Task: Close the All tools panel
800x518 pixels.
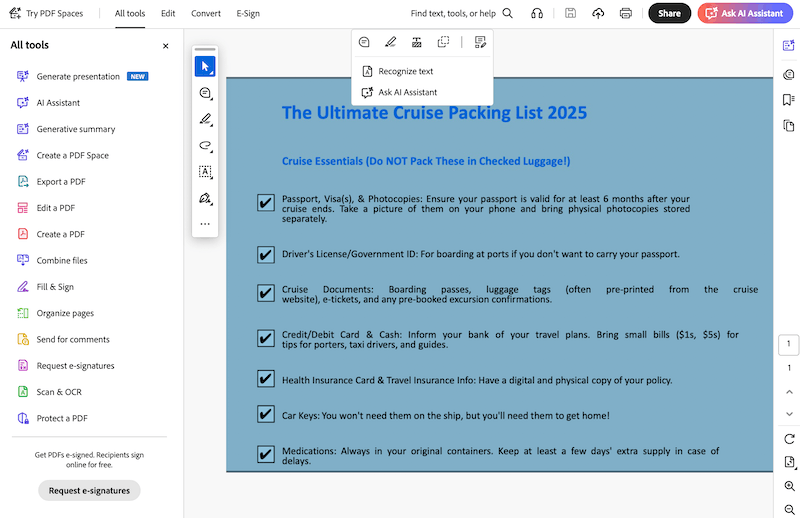Action: point(165,46)
